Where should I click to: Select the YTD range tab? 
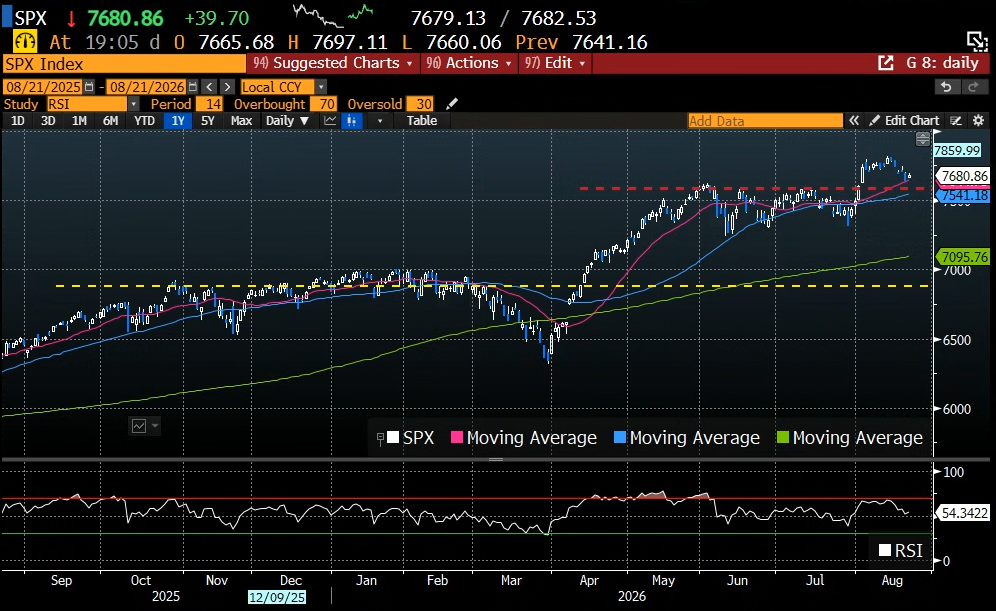point(144,121)
